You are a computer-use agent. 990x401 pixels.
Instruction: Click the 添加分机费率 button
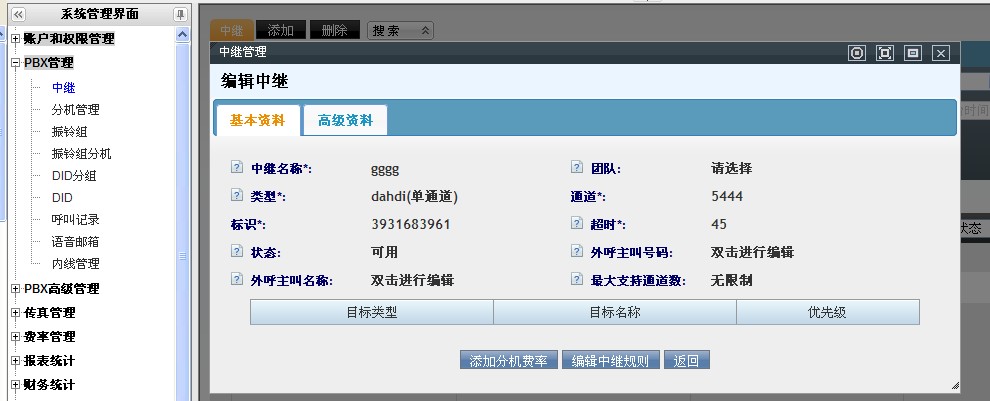[x=509, y=361]
